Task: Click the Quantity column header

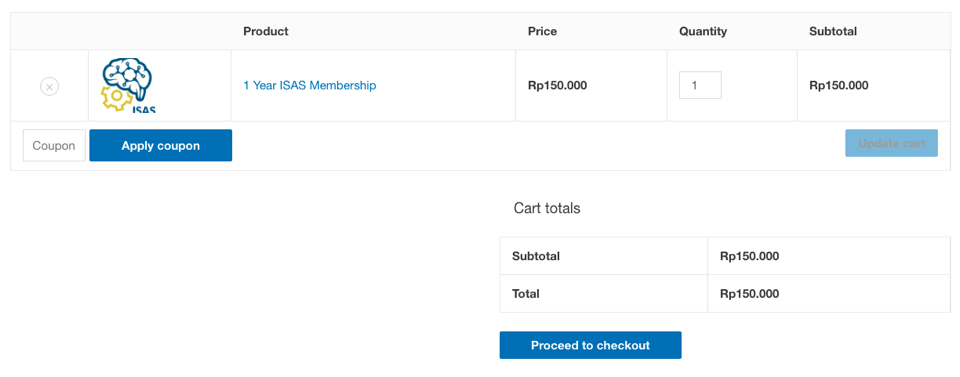Action: click(703, 31)
